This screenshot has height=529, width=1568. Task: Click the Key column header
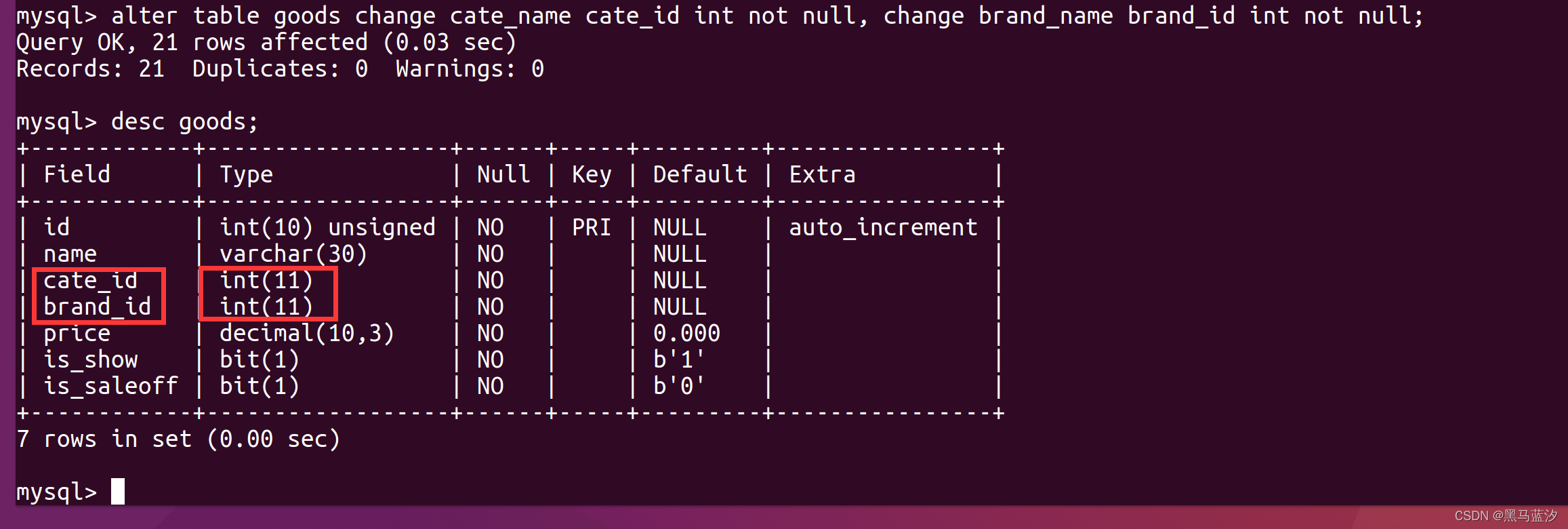click(592, 175)
